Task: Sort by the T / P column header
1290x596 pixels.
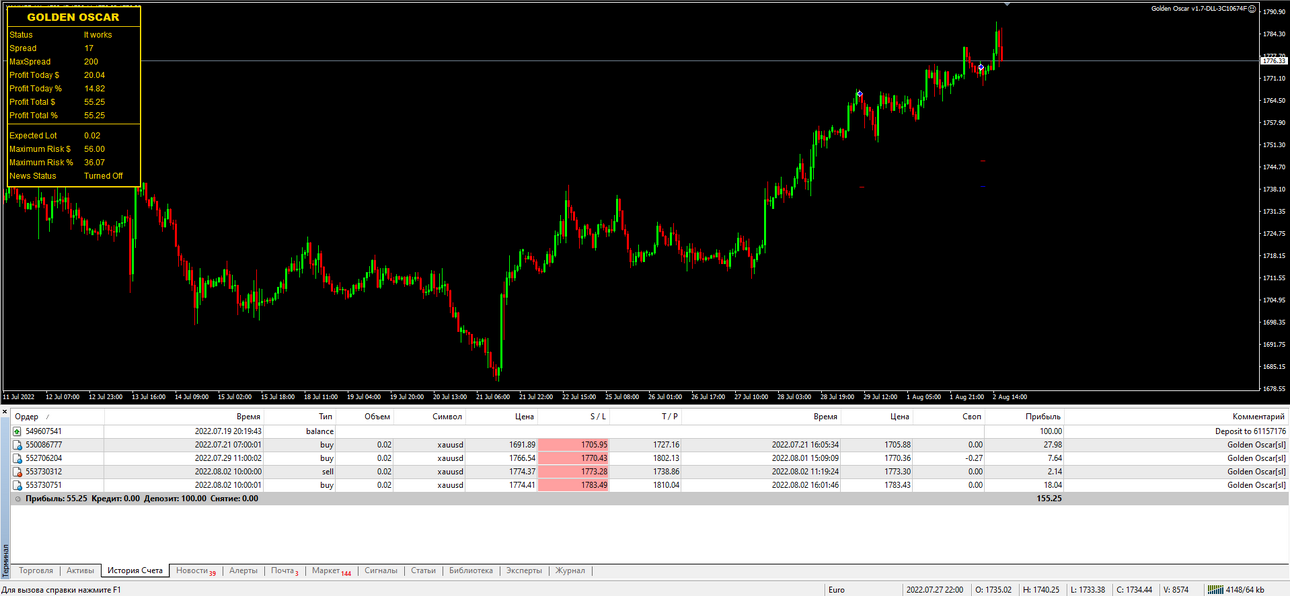Action: coord(646,416)
